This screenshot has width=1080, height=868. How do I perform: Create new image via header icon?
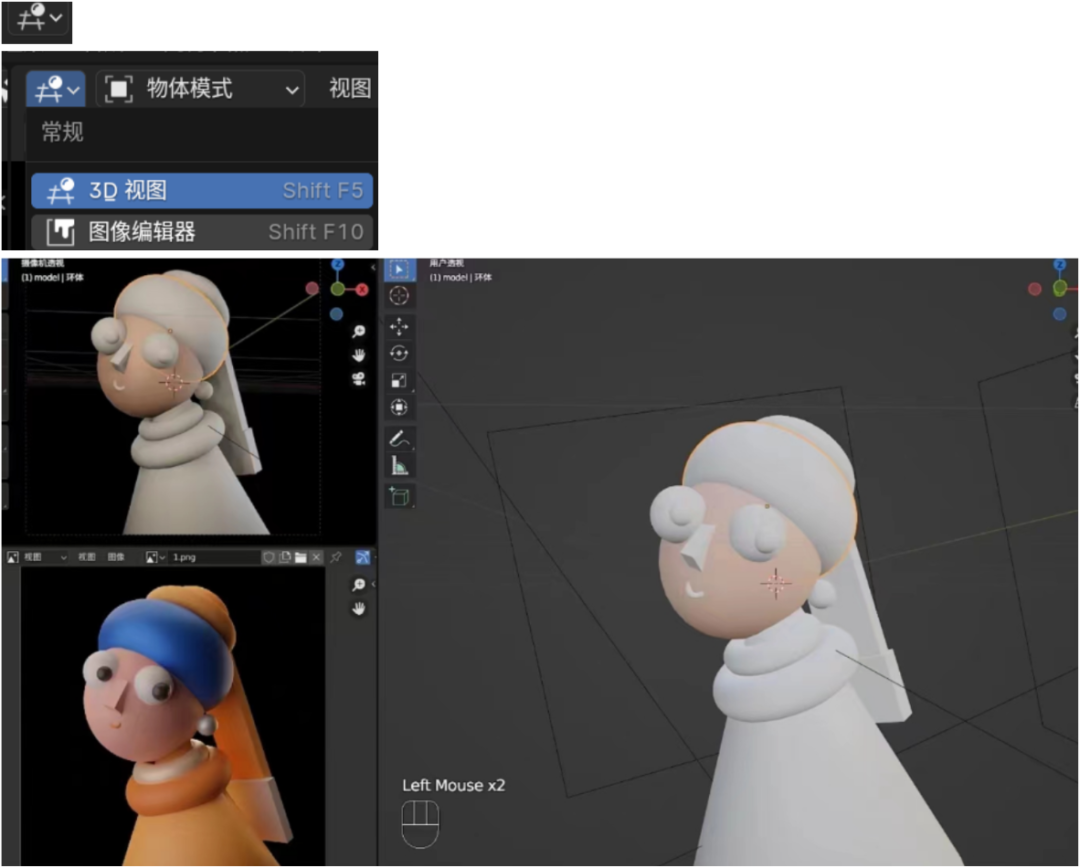(x=284, y=557)
